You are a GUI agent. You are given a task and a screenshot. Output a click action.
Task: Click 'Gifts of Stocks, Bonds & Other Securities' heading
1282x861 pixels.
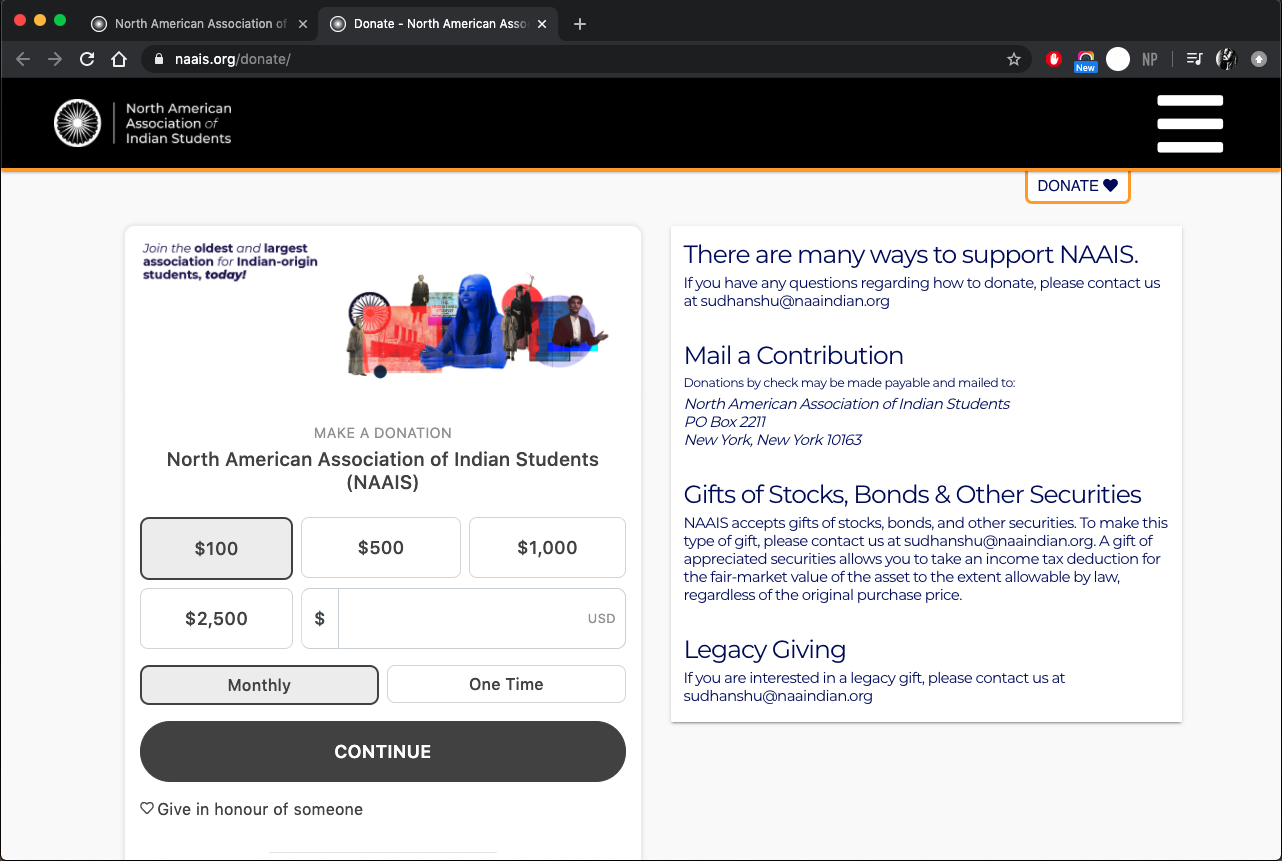tap(912, 494)
